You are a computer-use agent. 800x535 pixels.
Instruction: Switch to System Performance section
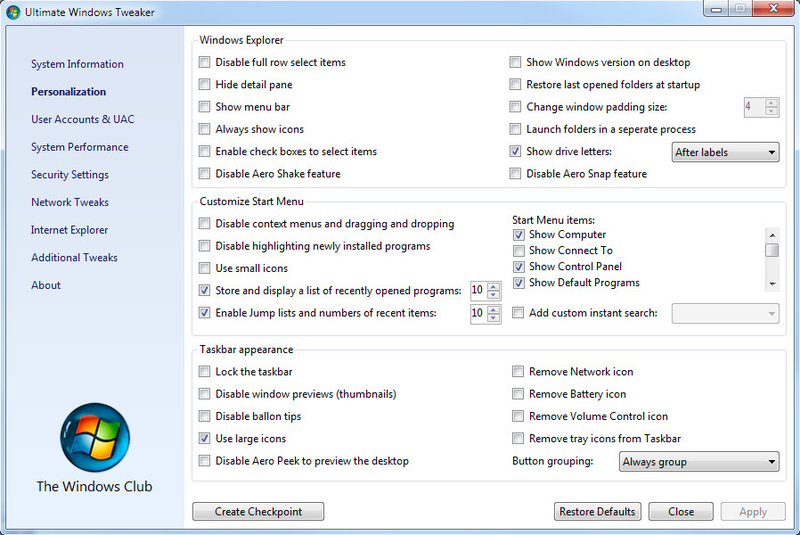(x=80, y=147)
